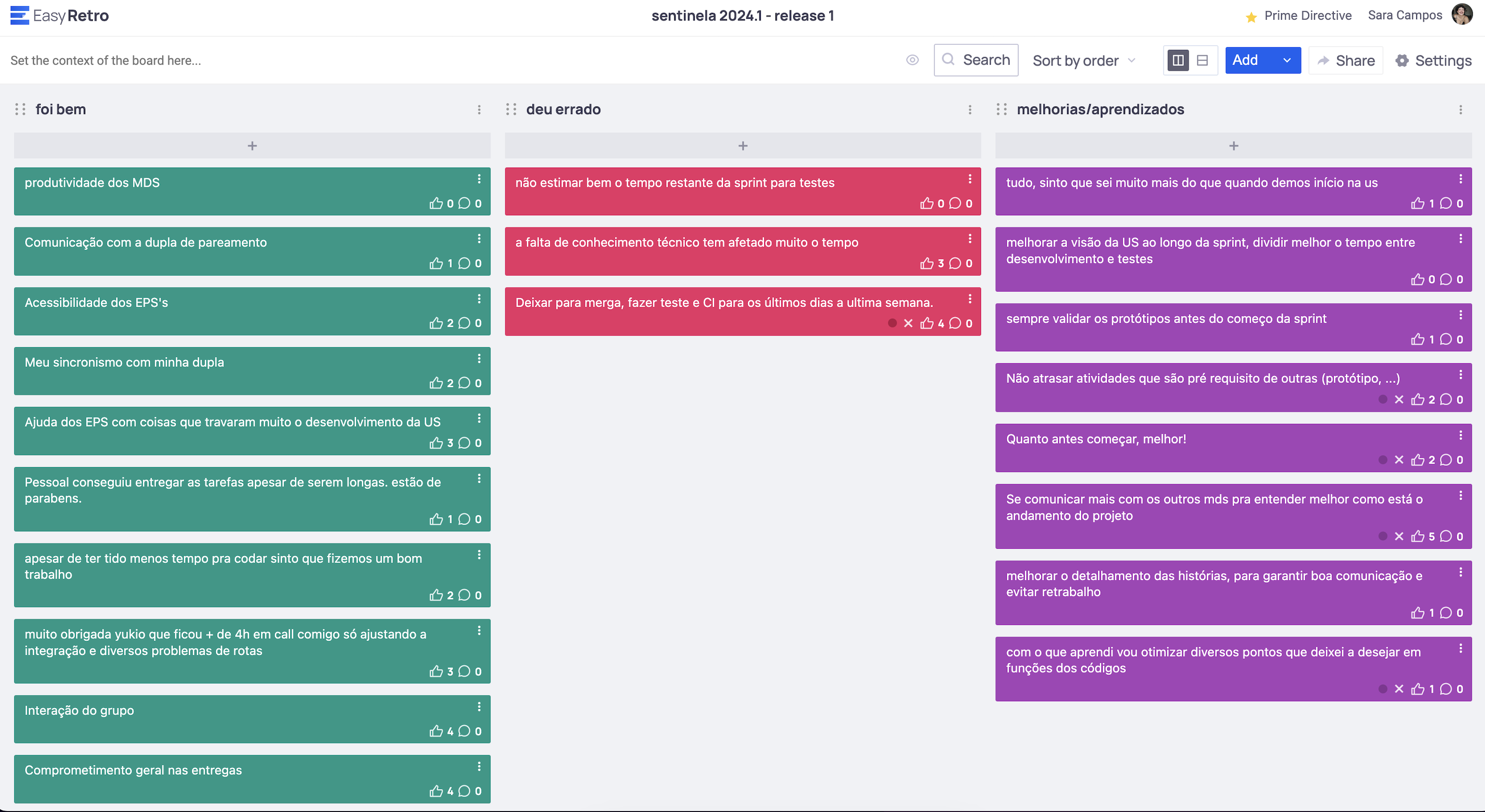
Task: Like the 'Deixar para merga' card
Action: point(926,323)
